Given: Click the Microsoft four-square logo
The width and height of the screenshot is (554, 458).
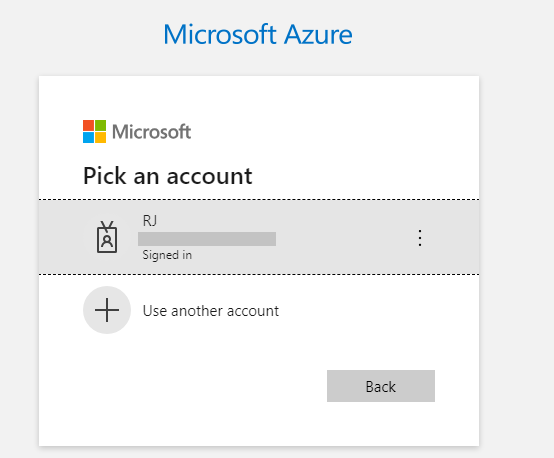Looking at the screenshot, I should [94, 131].
